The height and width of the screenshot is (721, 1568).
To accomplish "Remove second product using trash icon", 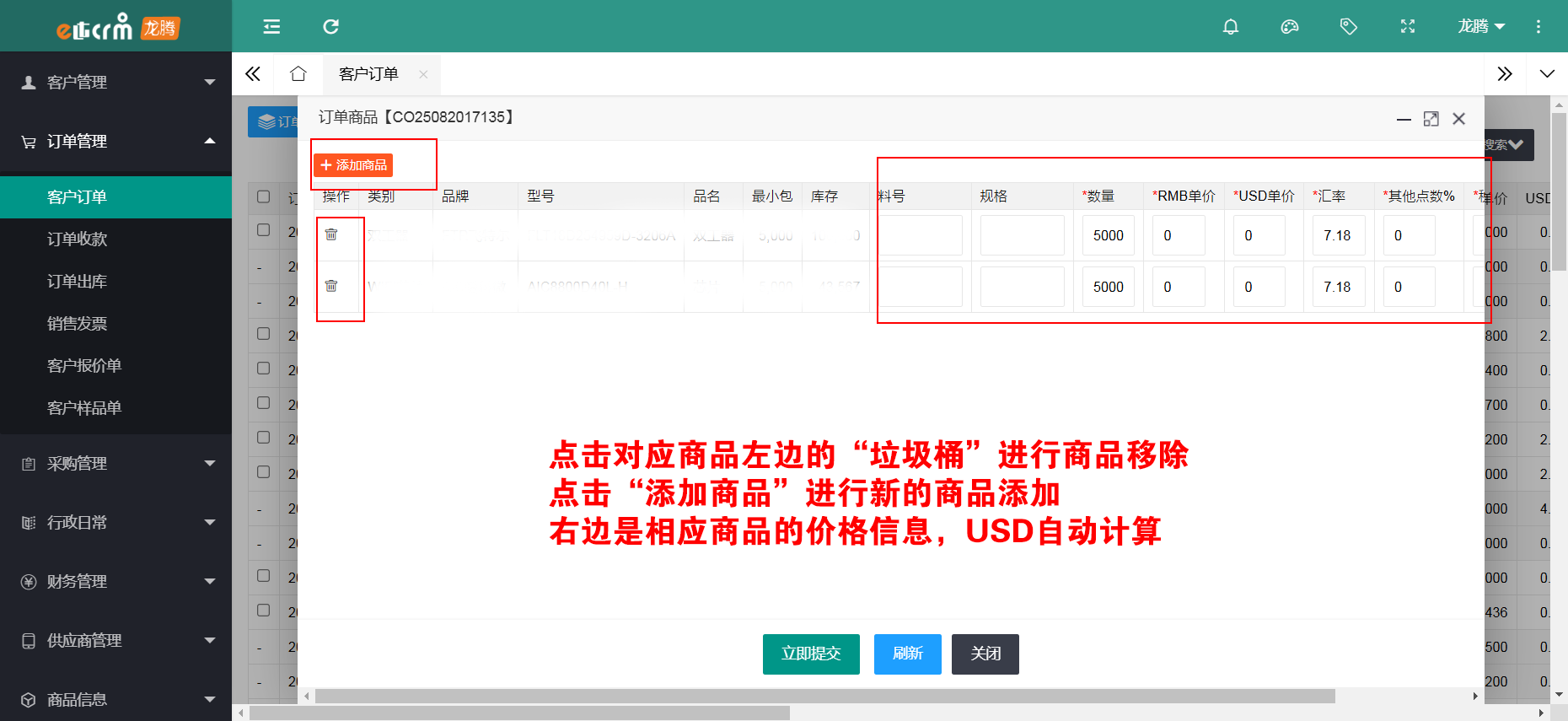I will point(331,286).
